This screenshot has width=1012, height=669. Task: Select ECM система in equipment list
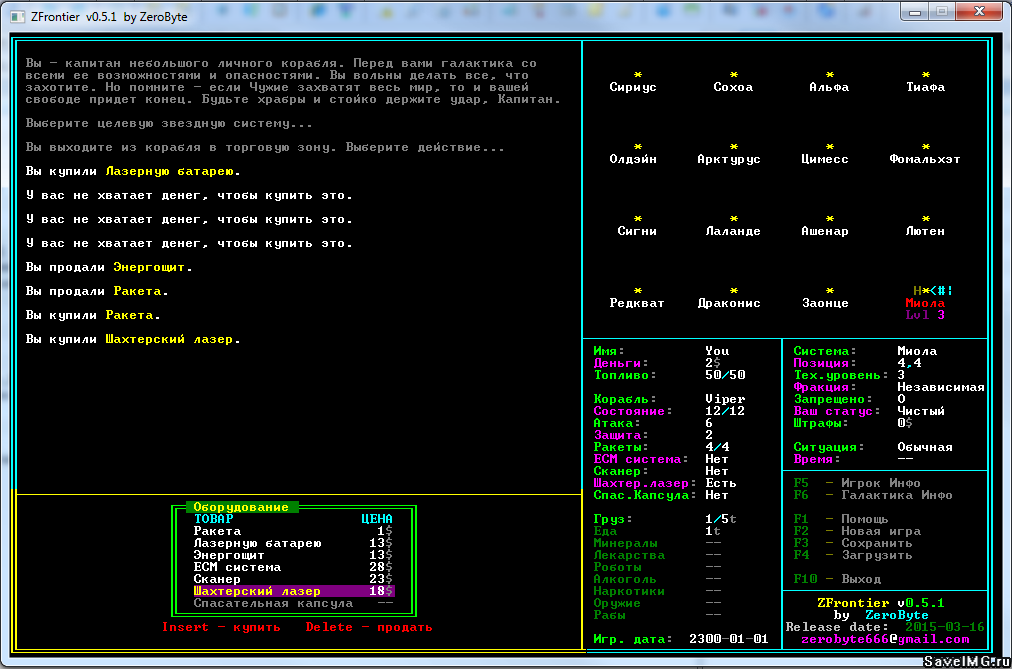pyautogui.click(x=237, y=567)
